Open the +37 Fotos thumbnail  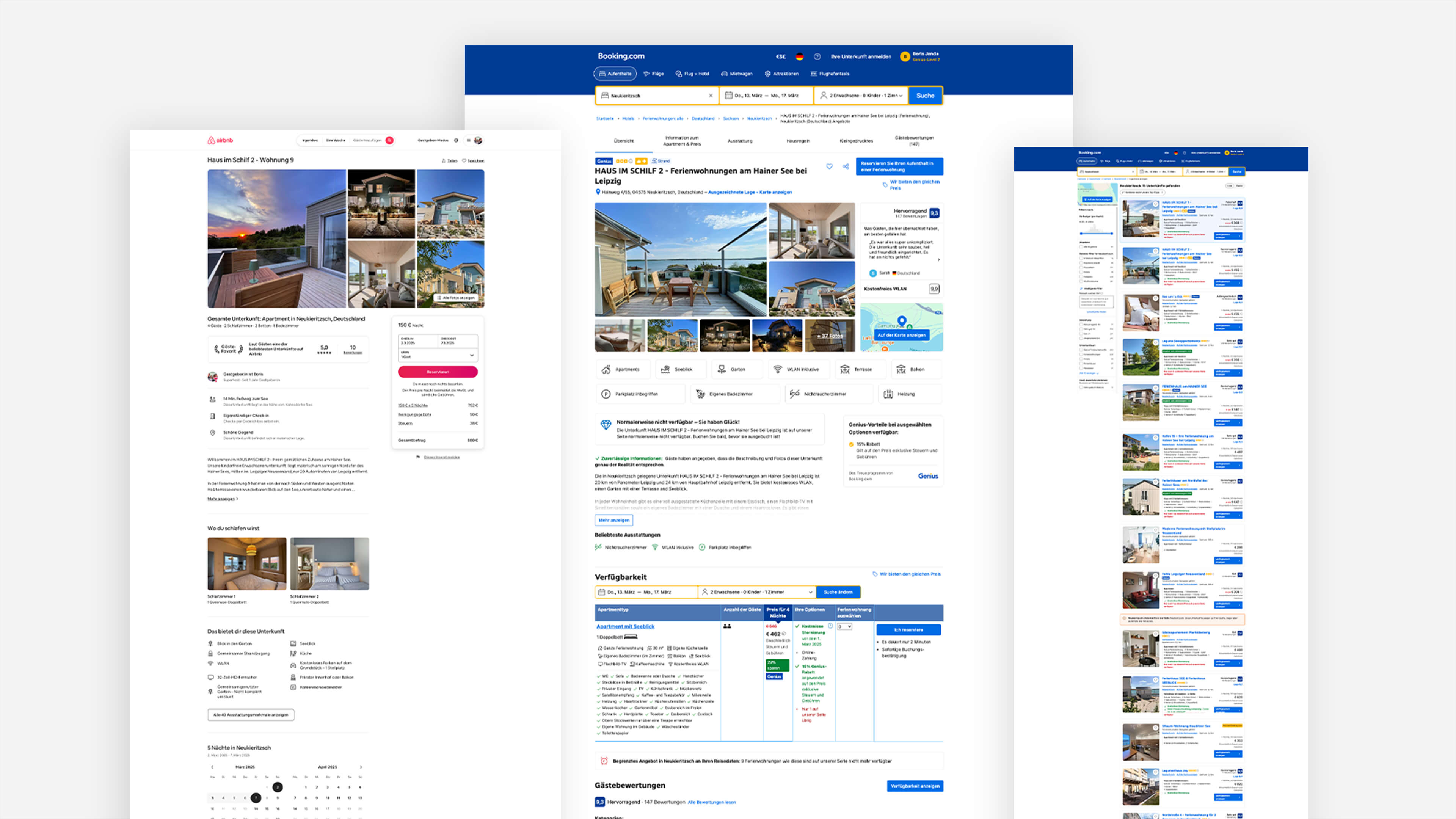coord(830,336)
